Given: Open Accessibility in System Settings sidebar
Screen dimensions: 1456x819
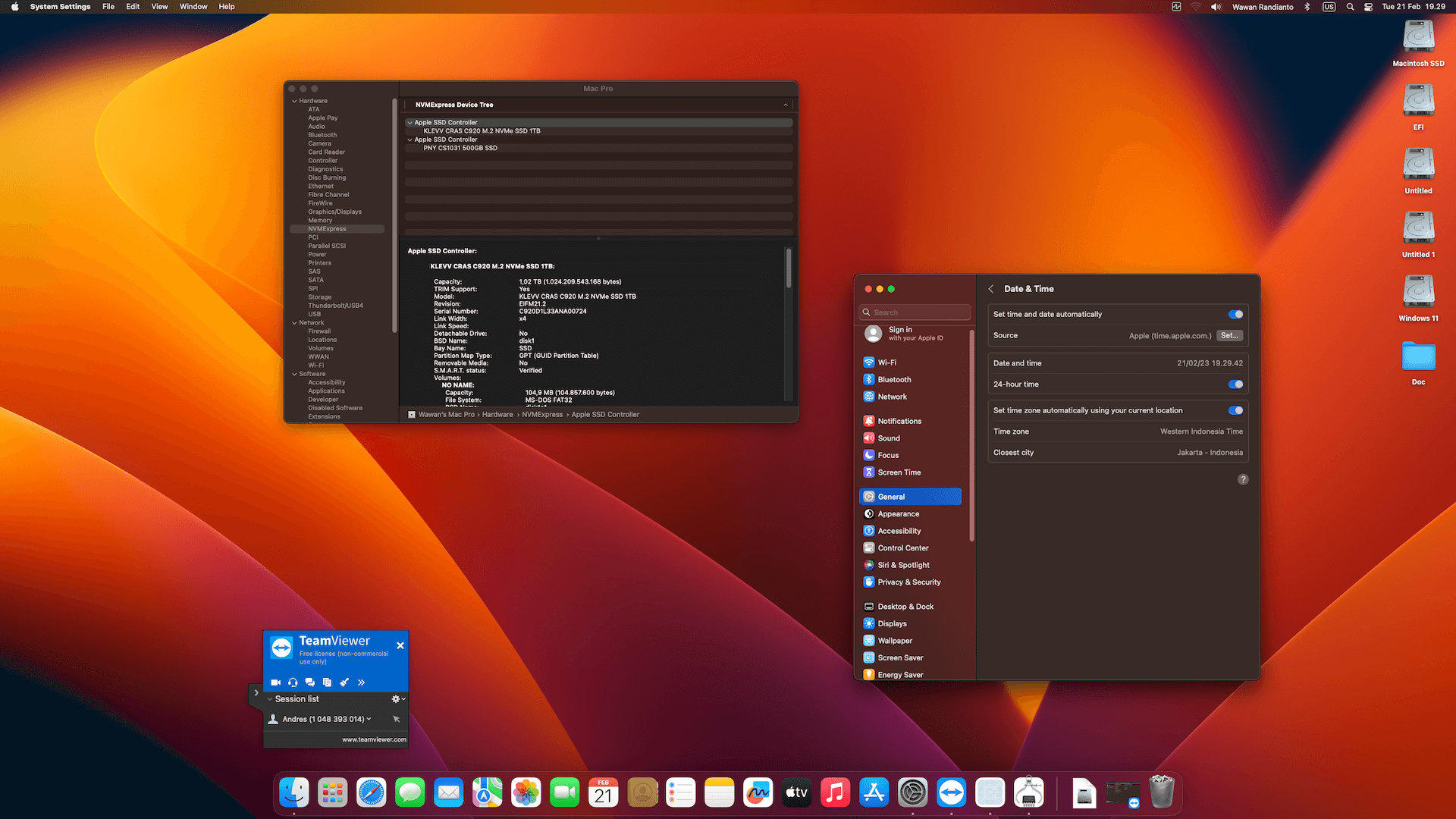Looking at the screenshot, I should (x=910, y=531).
